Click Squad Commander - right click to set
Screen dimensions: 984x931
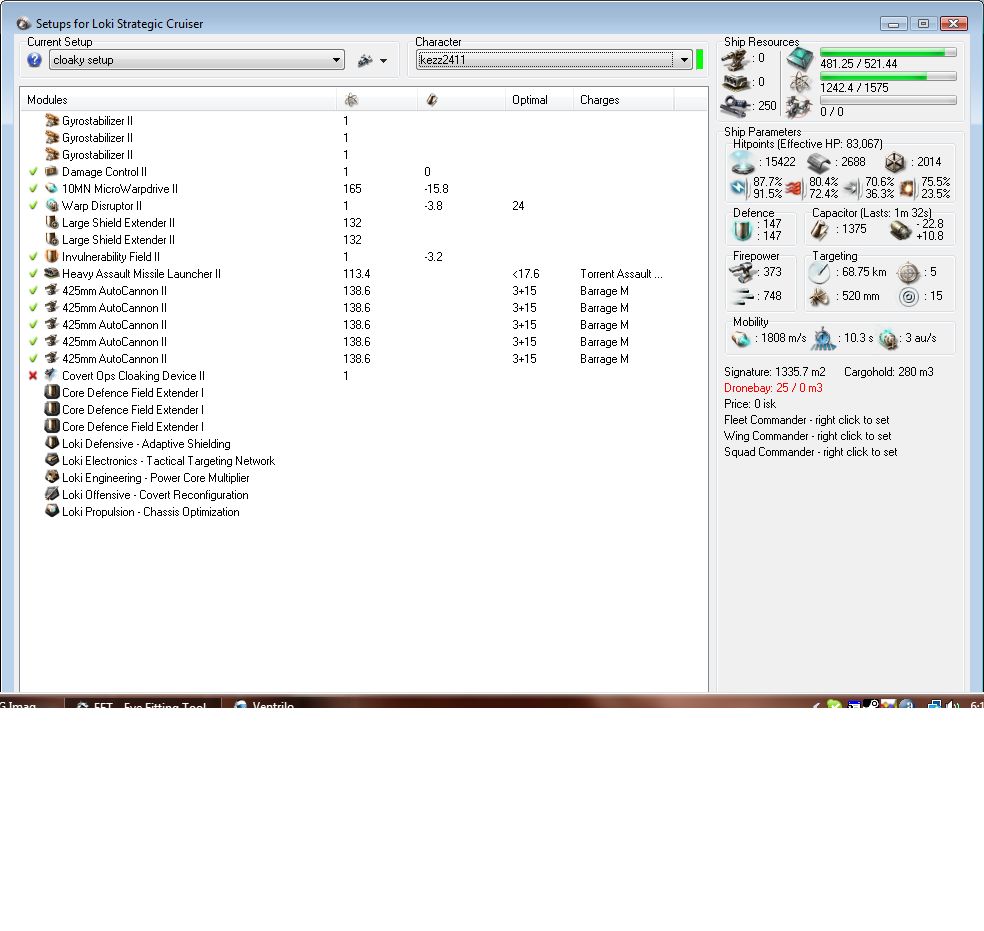coord(810,452)
